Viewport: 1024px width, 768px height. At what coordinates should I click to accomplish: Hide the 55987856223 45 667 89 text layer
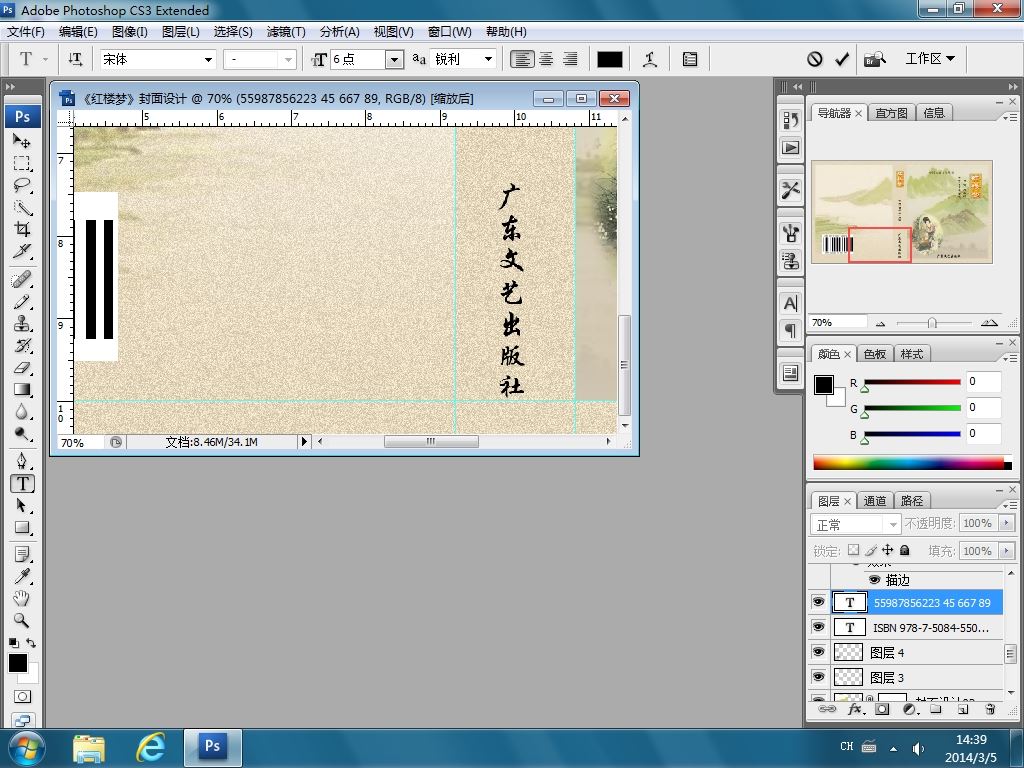tap(818, 602)
